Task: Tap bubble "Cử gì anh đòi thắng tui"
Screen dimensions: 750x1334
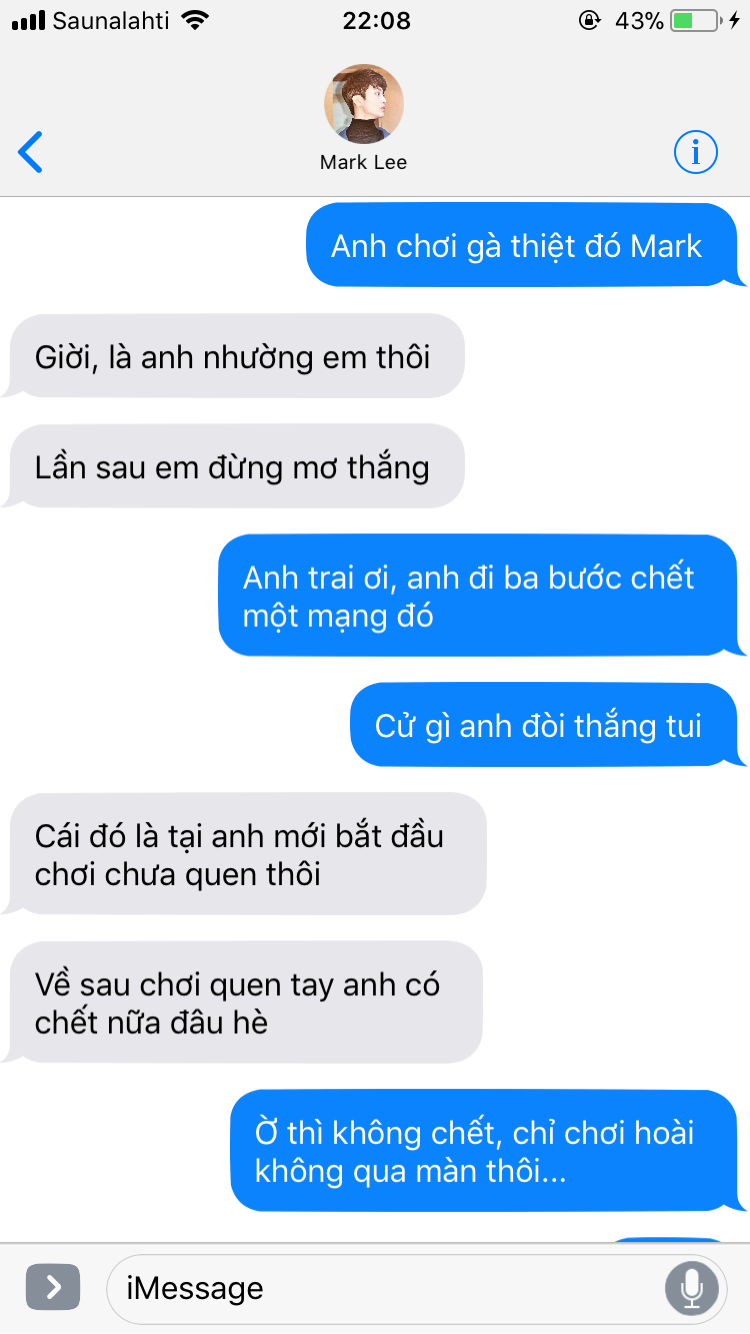Action: [x=546, y=725]
